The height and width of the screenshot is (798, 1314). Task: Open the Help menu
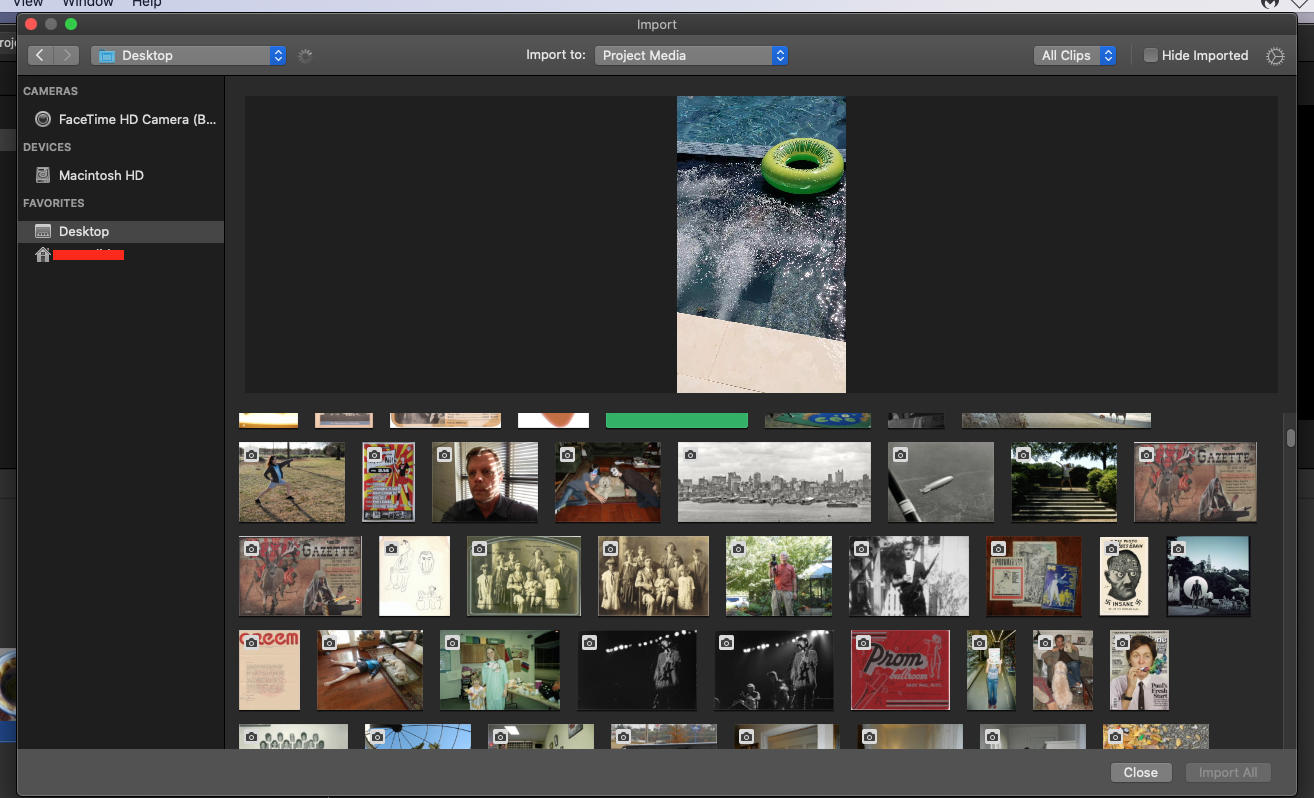tap(147, 4)
